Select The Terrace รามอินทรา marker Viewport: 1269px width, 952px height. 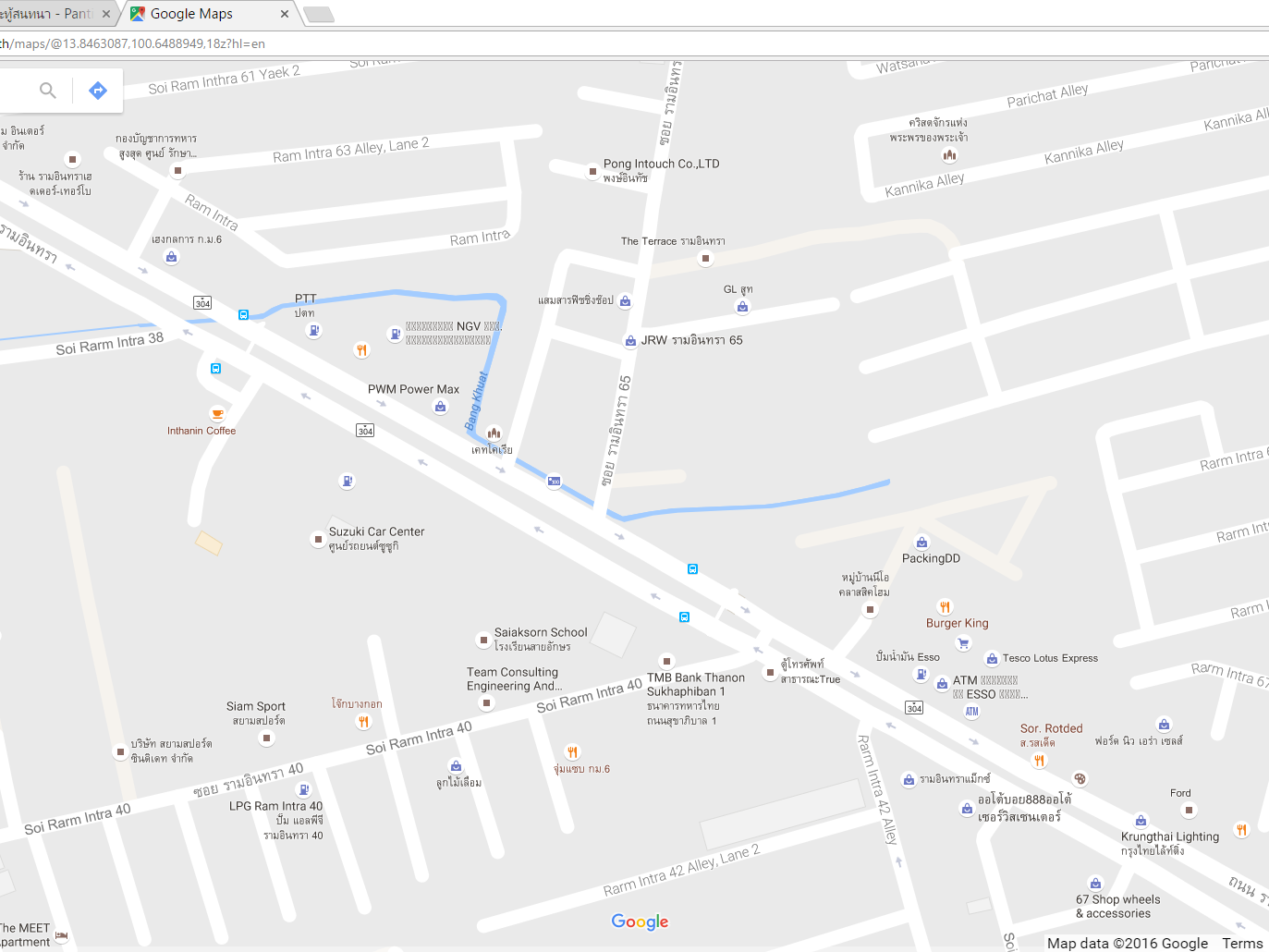pyautogui.click(x=706, y=259)
